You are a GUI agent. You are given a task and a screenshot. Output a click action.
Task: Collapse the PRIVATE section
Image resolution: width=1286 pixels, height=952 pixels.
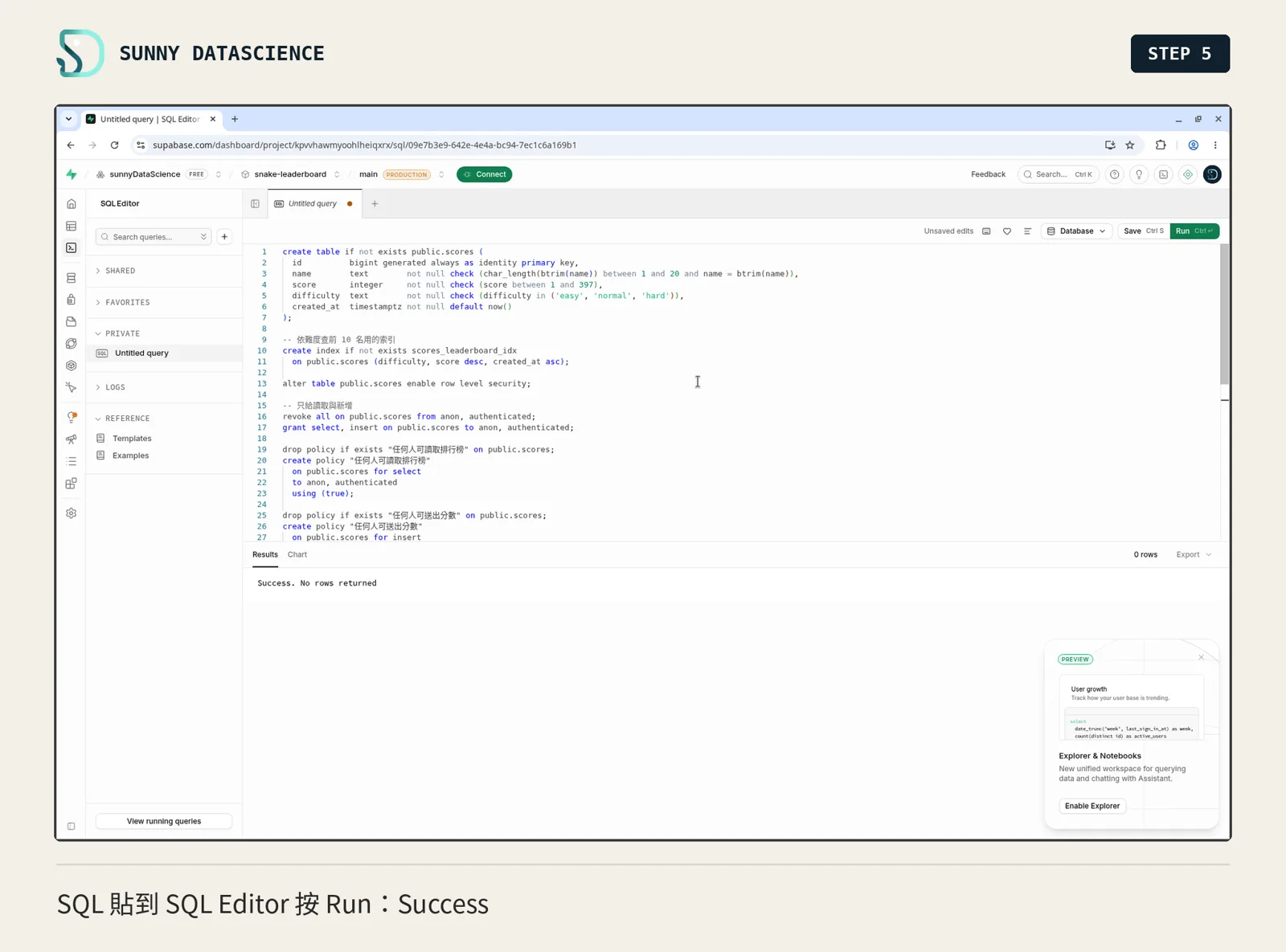pos(122,333)
